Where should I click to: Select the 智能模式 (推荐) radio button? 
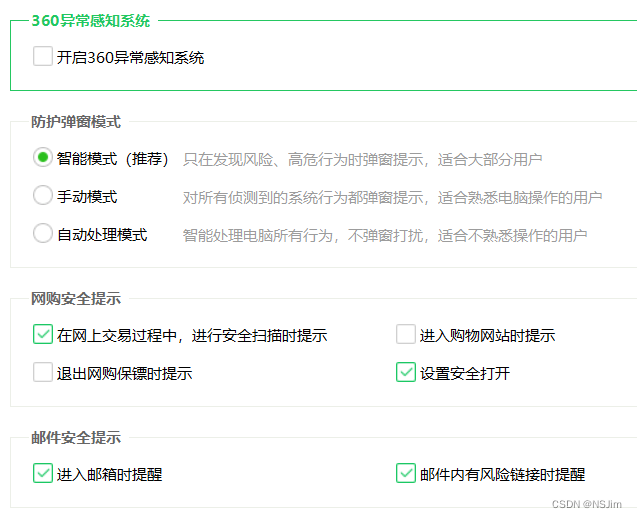click(x=43, y=157)
